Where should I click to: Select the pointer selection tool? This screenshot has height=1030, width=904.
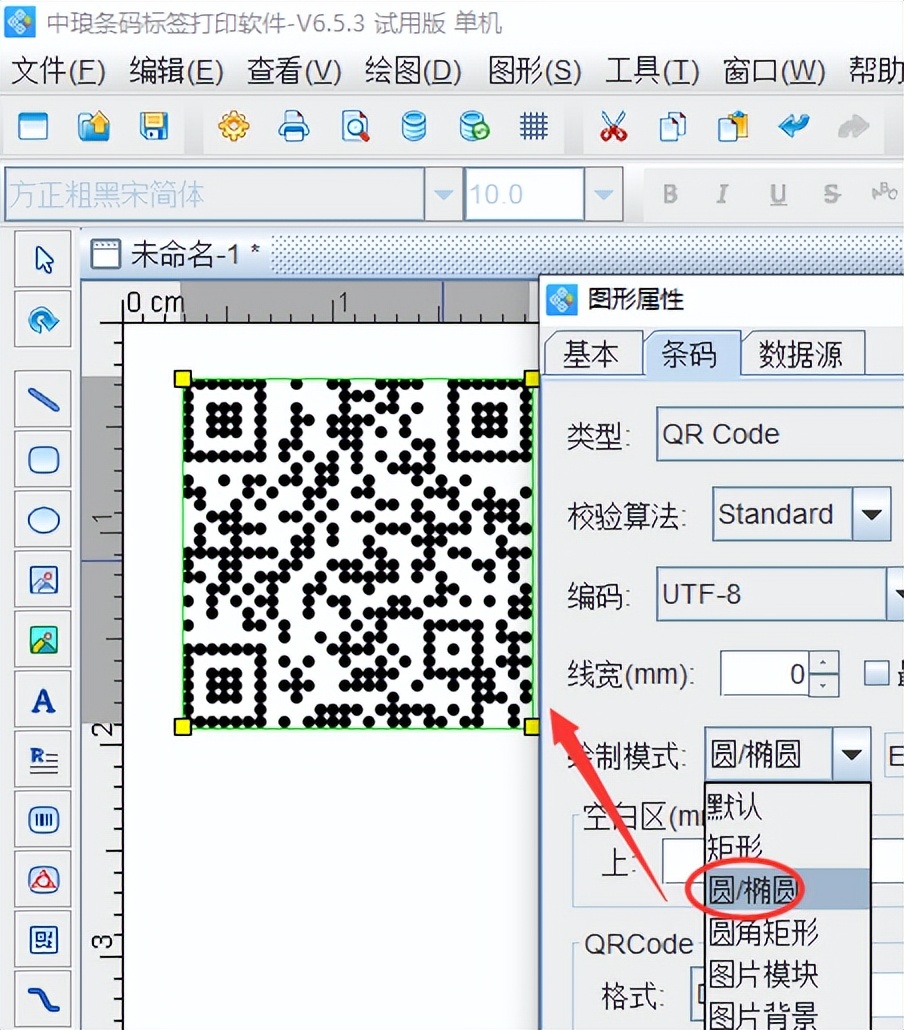[43, 260]
